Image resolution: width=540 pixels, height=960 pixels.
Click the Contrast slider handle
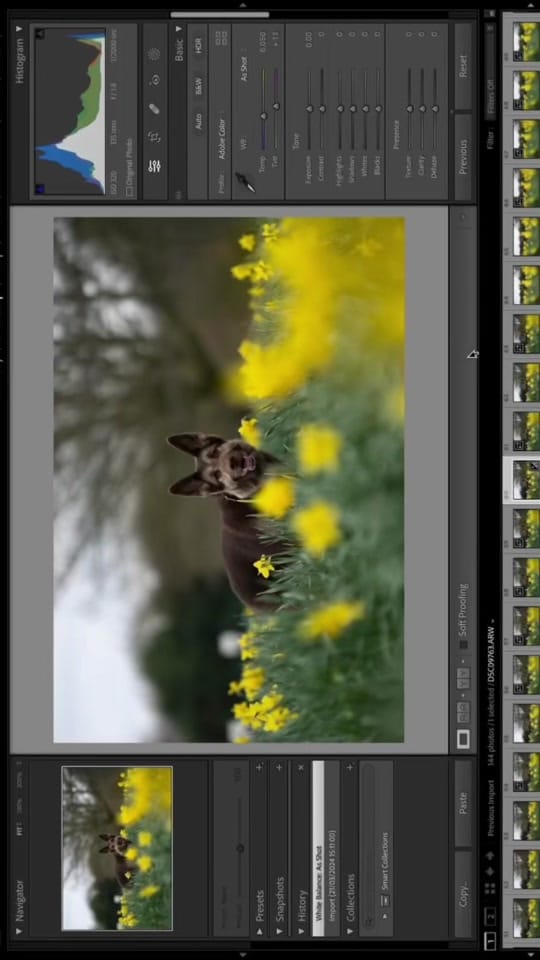[322, 108]
